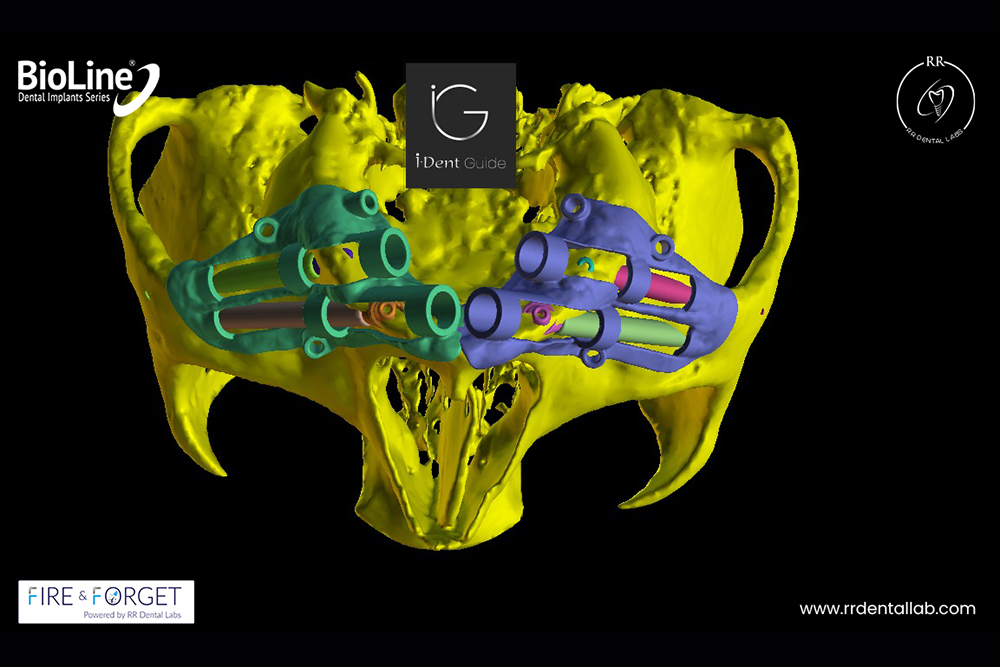Click the Fire & Forget badge
The height and width of the screenshot is (667, 1000).
point(106,601)
